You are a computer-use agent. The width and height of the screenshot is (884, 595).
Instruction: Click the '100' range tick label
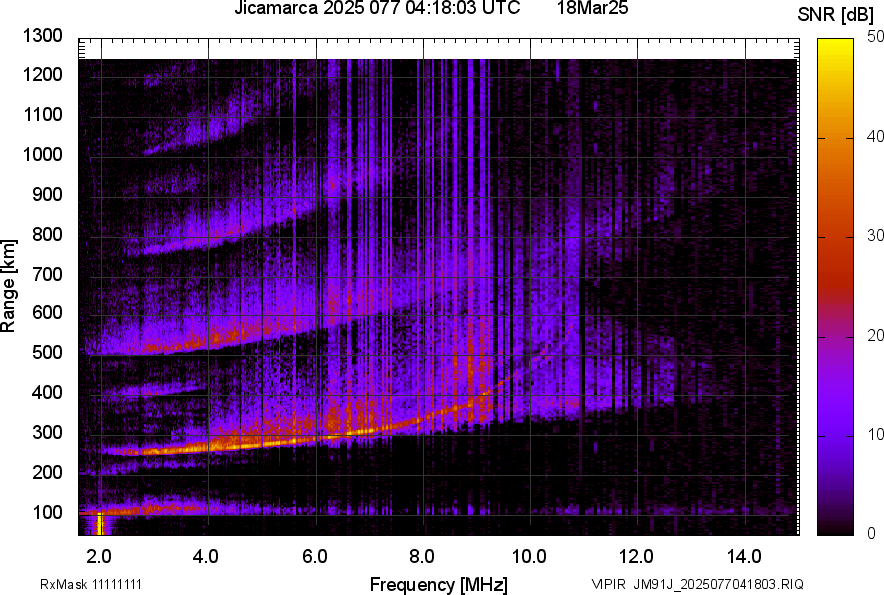(47, 512)
